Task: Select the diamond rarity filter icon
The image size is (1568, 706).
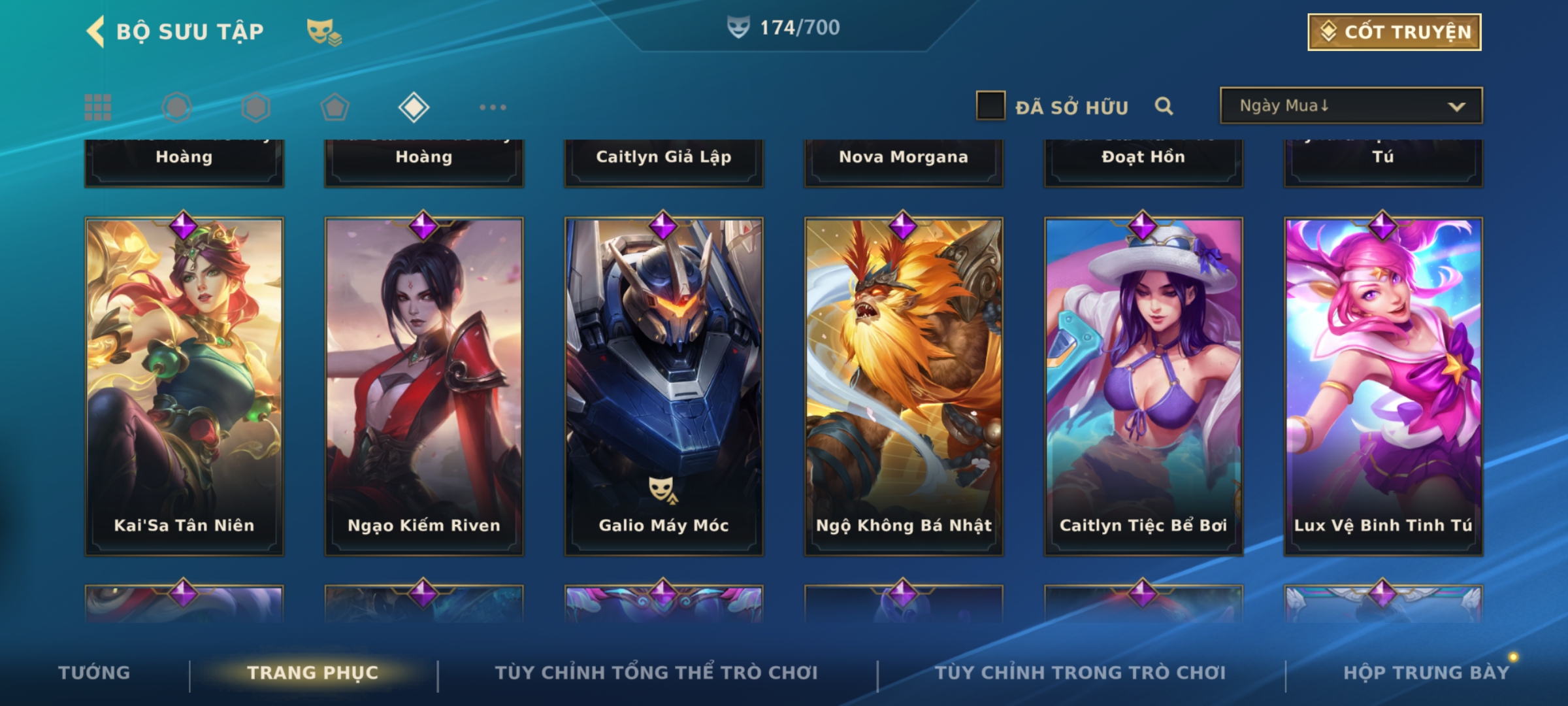Action: pos(414,107)
